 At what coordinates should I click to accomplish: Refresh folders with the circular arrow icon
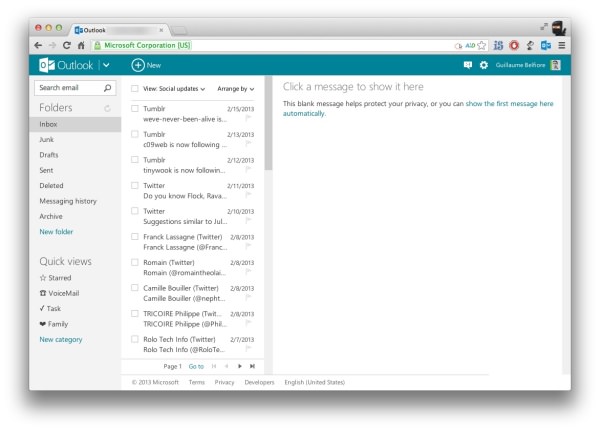[108, 108]
